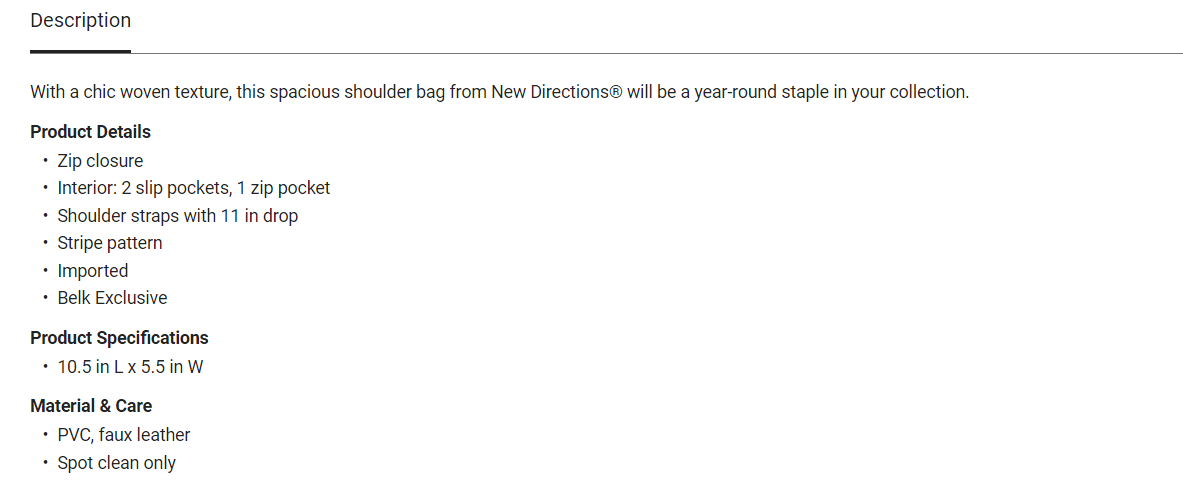Click the Zip closure bullet item
This screenshot has height=496, width=1183.
[100, 161]
